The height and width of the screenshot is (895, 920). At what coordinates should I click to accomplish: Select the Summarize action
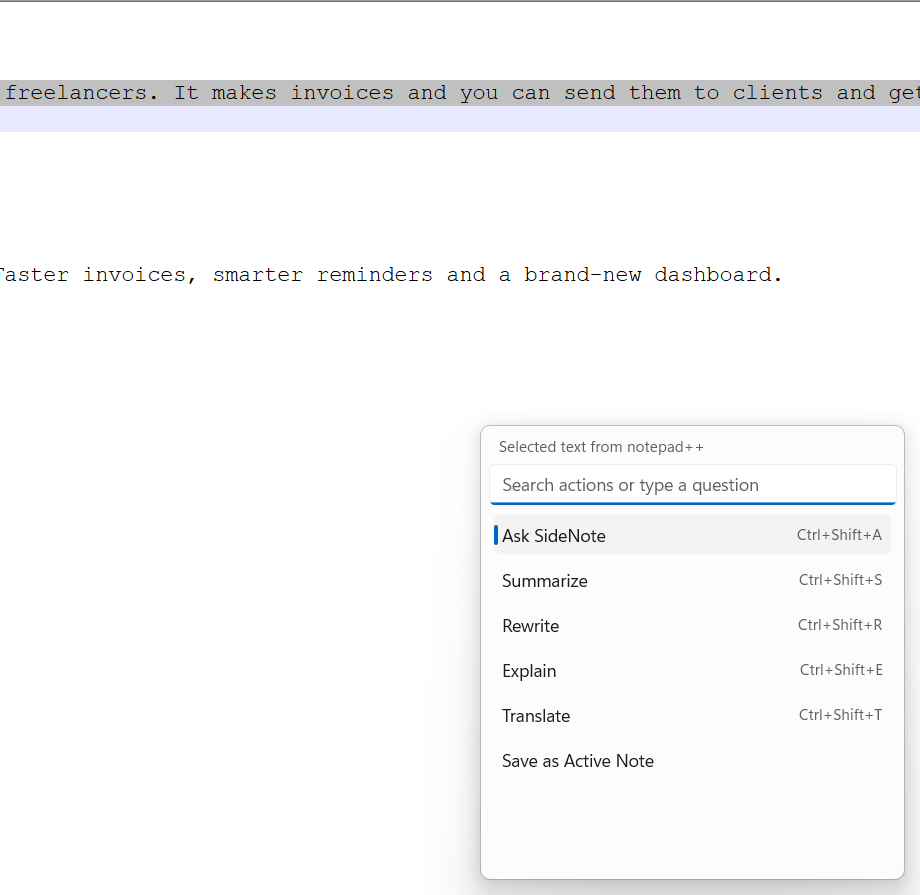[x=692, y=580]
